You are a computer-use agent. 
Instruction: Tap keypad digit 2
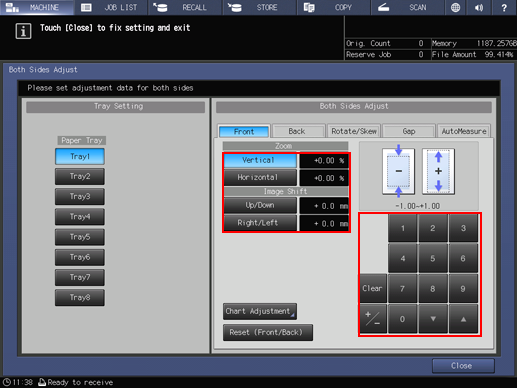(x=433, y=228)
